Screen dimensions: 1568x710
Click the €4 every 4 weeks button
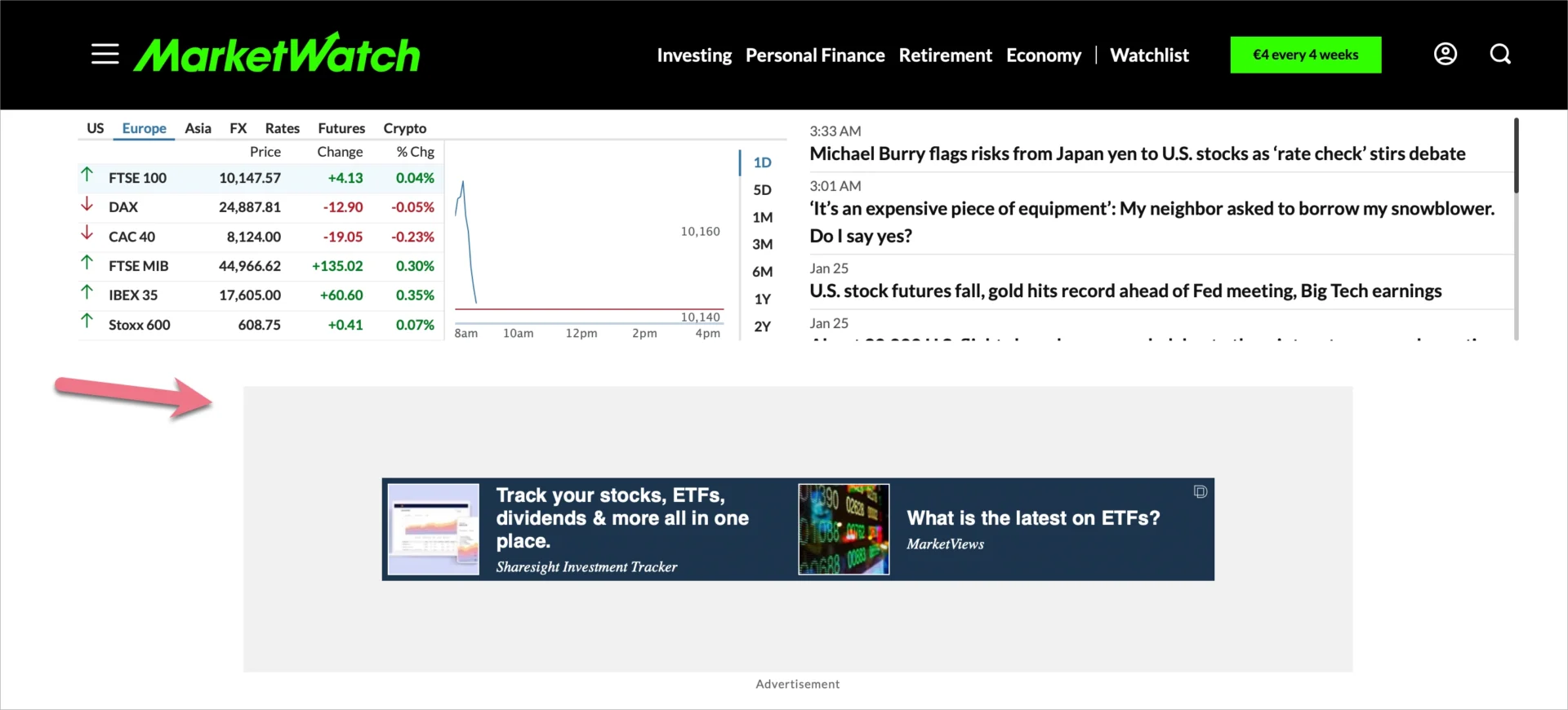point(1305,55)
